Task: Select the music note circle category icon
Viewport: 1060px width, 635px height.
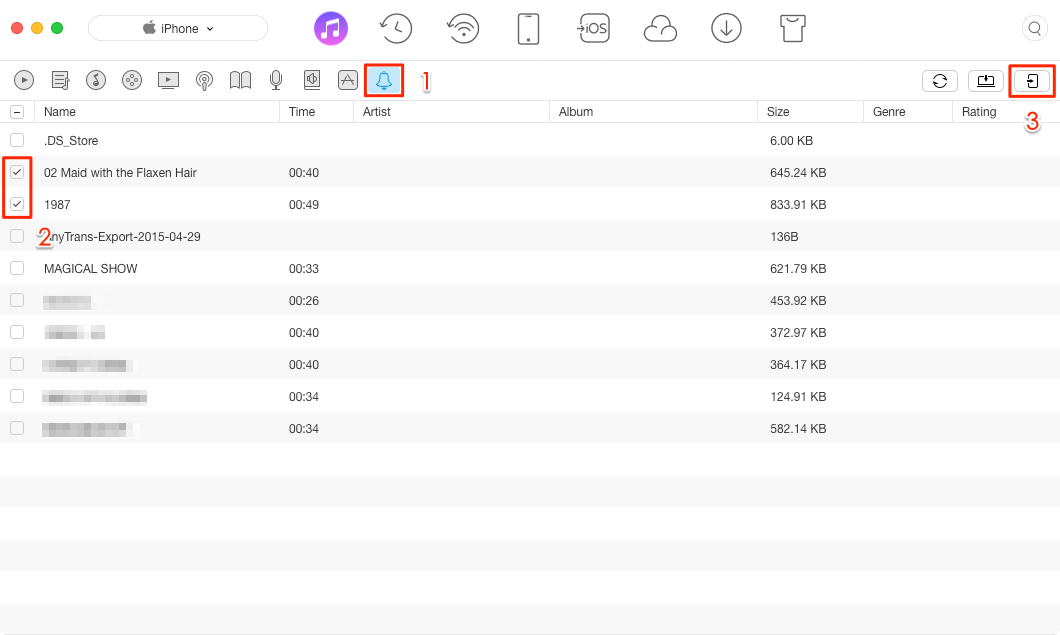Action: (96, 80)
